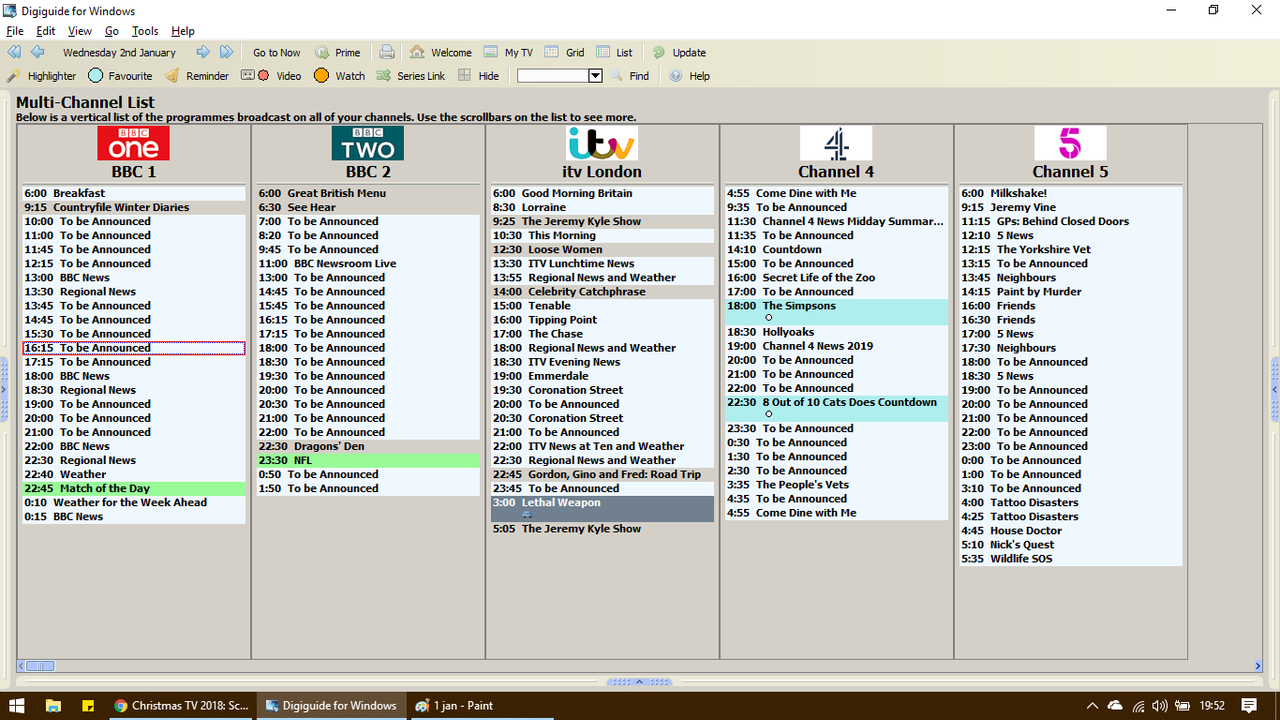
Task: Open the Windows Start menu
Action: click(18, 705)
